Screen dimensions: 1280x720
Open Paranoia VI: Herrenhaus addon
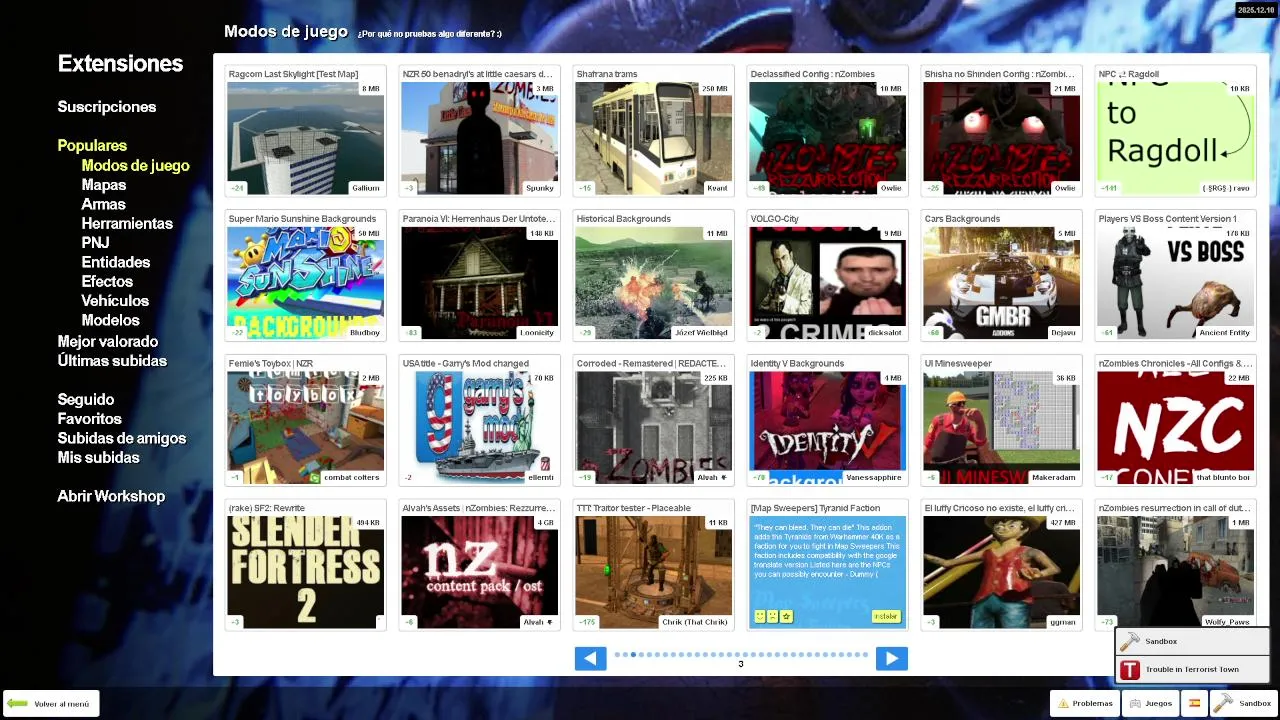(x=479, y=276)
